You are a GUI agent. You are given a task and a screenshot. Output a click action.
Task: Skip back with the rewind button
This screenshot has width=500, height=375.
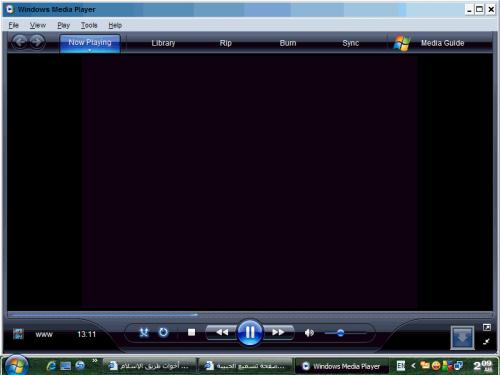click(x=222, y=332)
